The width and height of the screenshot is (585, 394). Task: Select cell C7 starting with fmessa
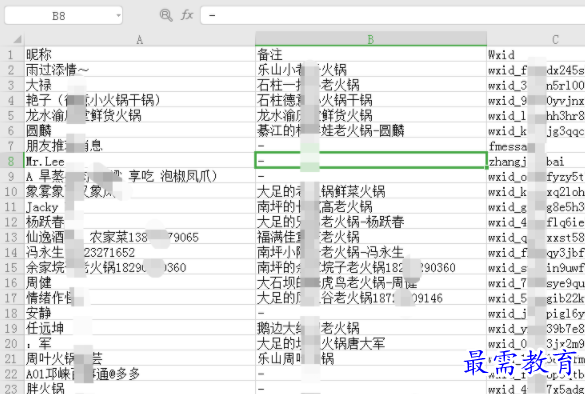point(536,146)
